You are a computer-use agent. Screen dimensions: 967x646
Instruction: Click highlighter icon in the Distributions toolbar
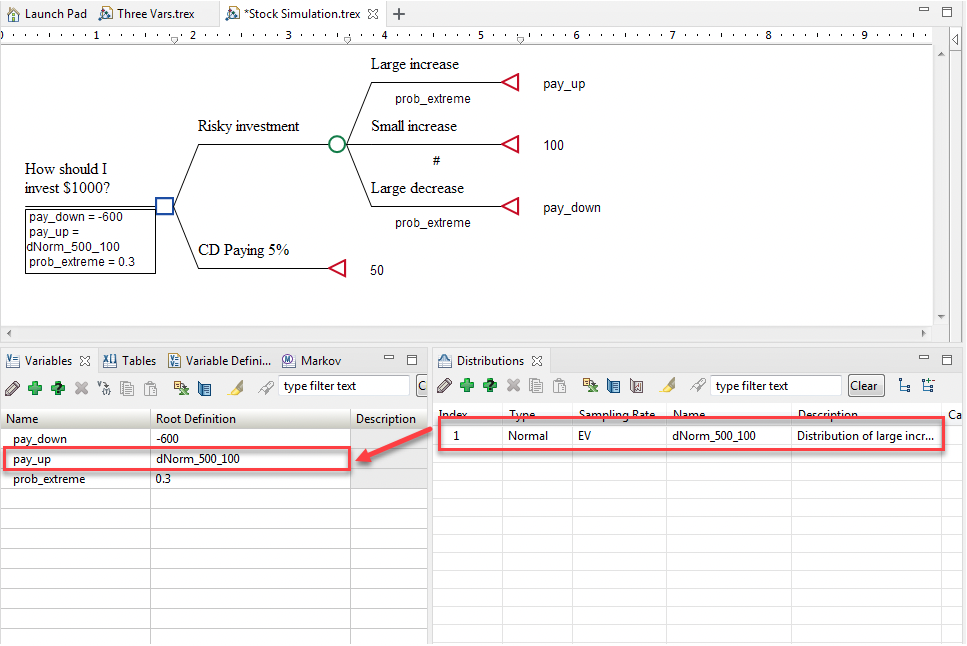[669, 386]
